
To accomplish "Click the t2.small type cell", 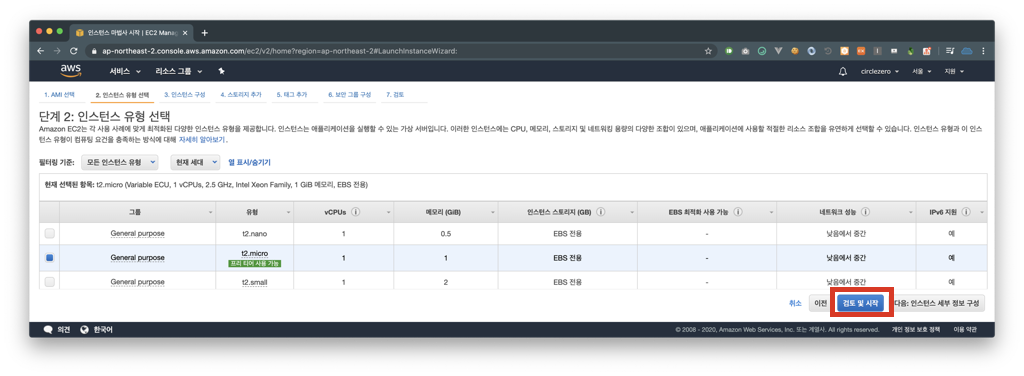I will click(255, 282).
